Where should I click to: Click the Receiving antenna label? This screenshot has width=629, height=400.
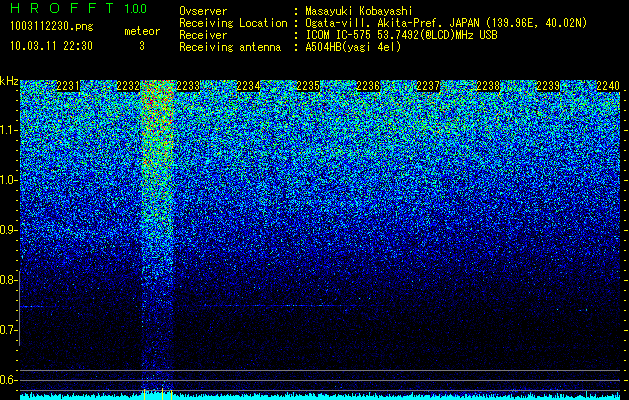(230, 47)
